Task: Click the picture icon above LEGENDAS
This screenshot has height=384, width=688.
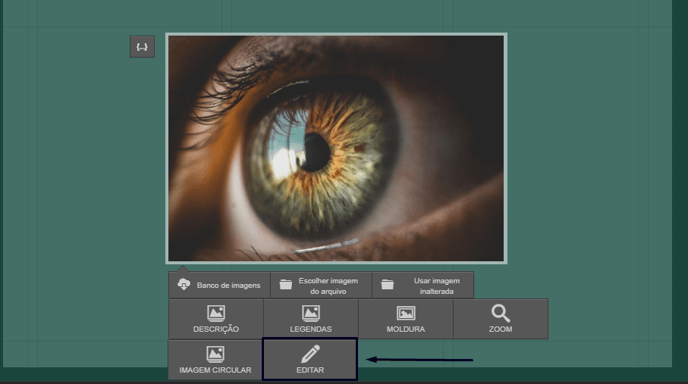Action: [x=311, y=313]
